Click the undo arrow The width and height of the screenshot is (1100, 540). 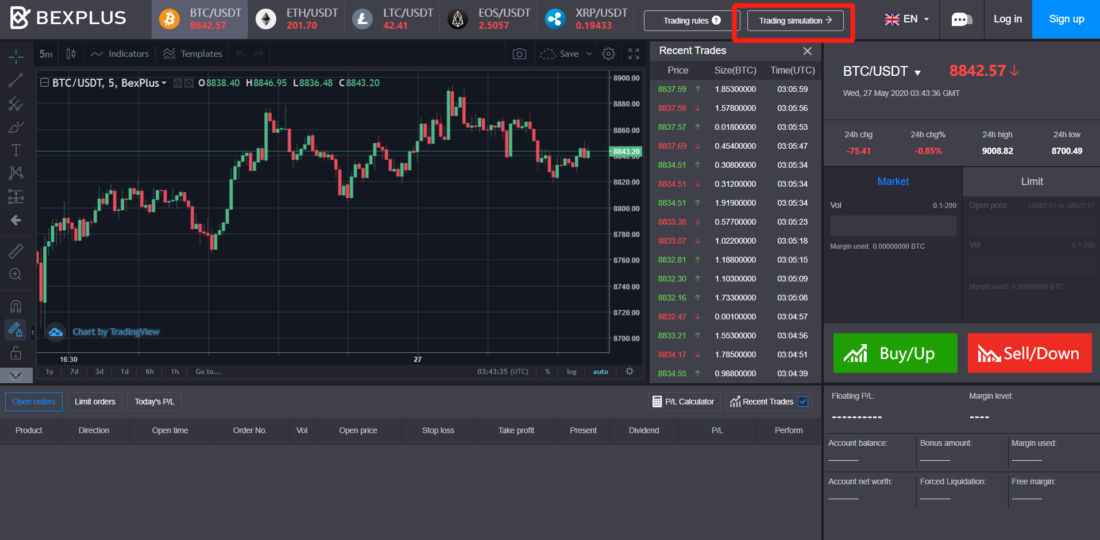241,53
